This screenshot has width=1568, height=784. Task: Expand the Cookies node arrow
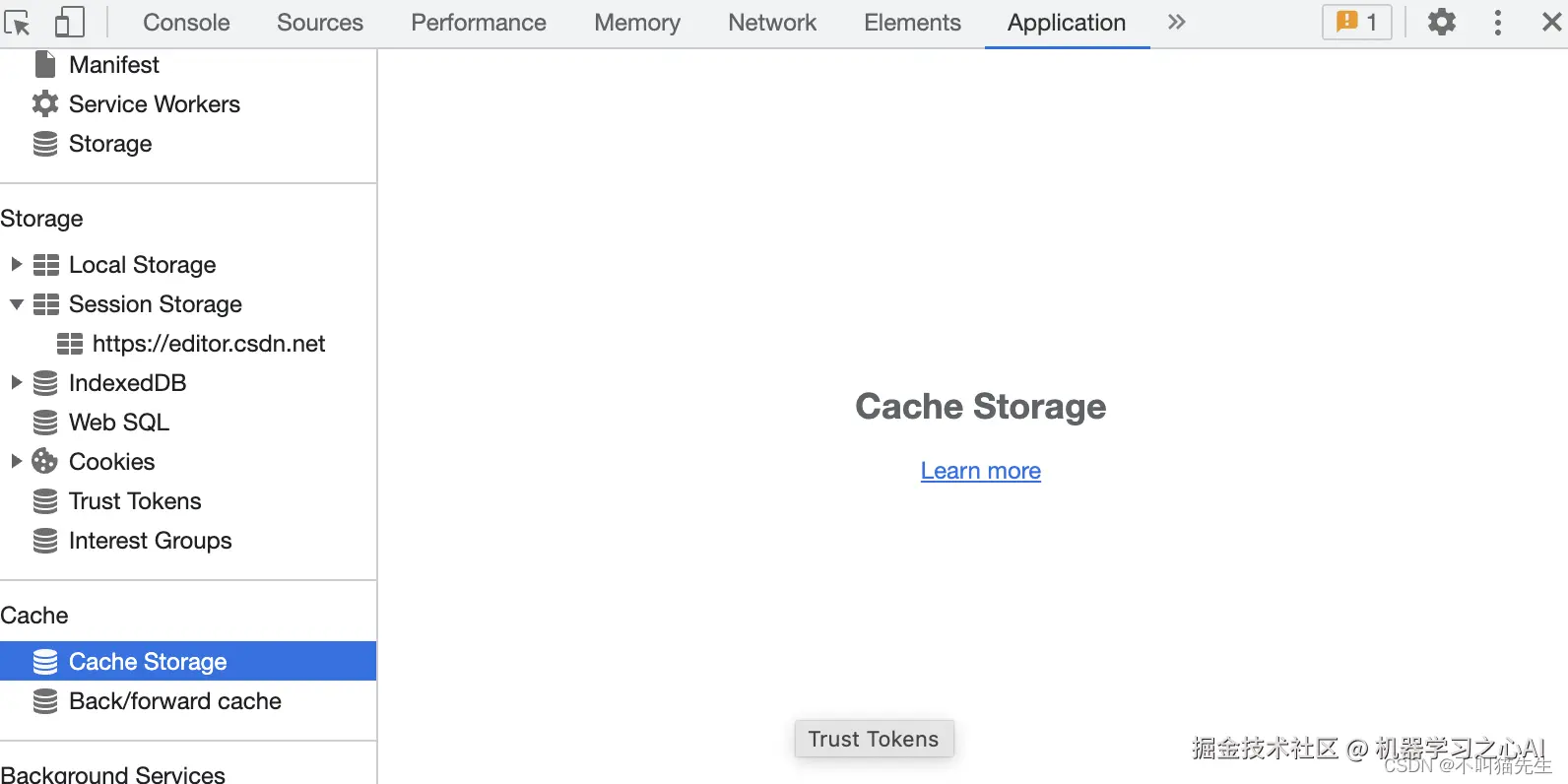click(x=16, y=461)
